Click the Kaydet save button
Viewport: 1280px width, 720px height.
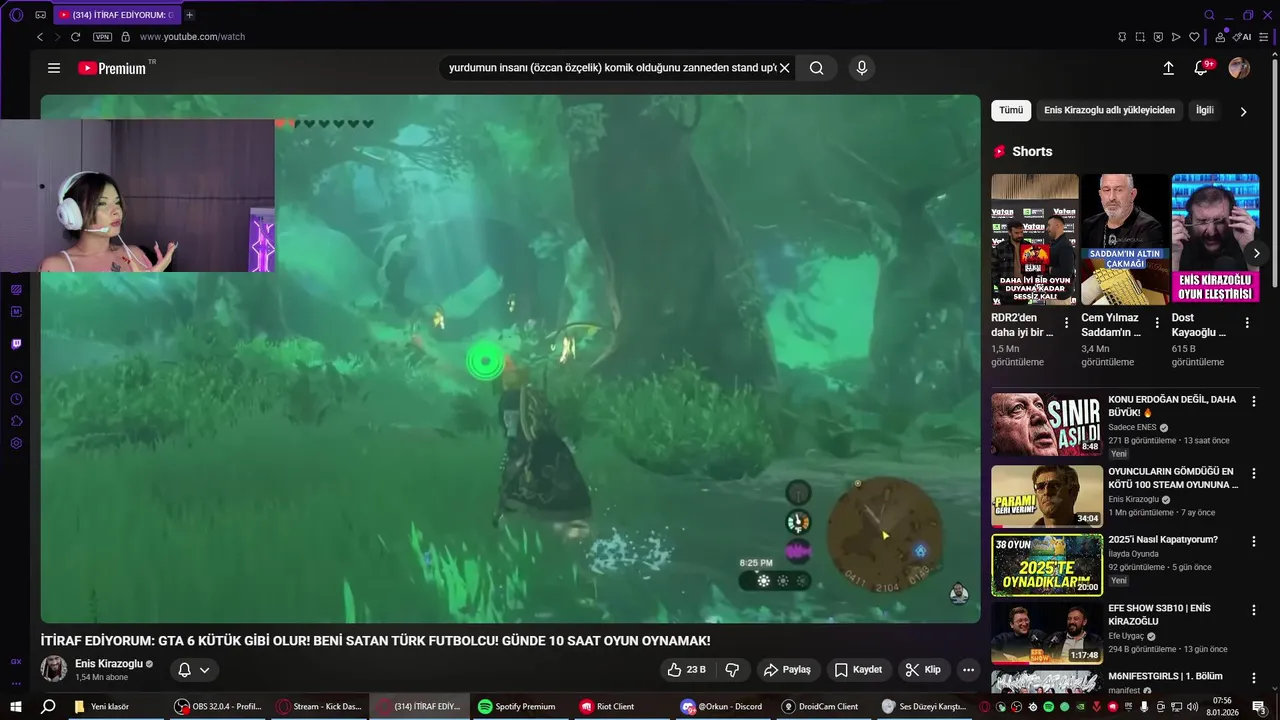(x=859, y=670)
